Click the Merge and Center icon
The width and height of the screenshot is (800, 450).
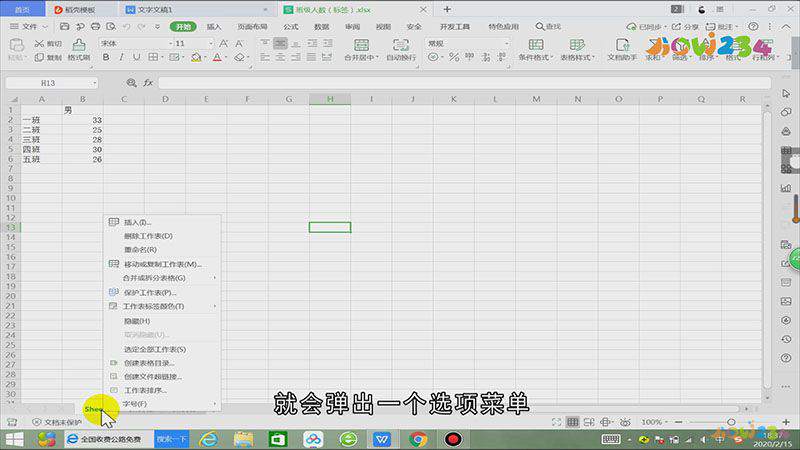361,45
